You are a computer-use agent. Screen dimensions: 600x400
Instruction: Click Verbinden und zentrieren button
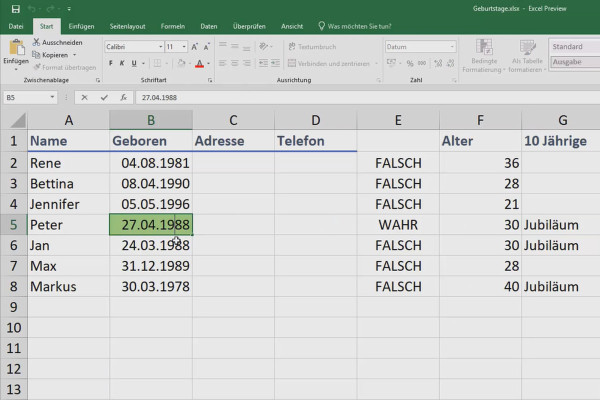coord(329,63)
